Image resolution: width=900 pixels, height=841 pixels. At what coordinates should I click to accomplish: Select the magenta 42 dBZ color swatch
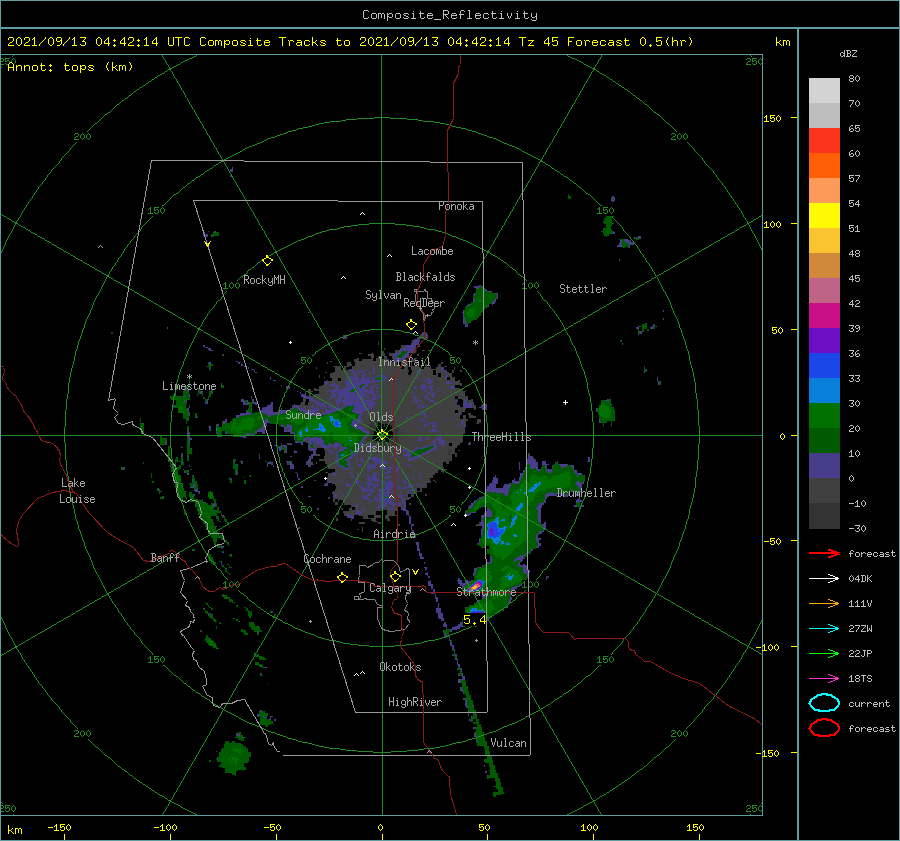[824, 315]
